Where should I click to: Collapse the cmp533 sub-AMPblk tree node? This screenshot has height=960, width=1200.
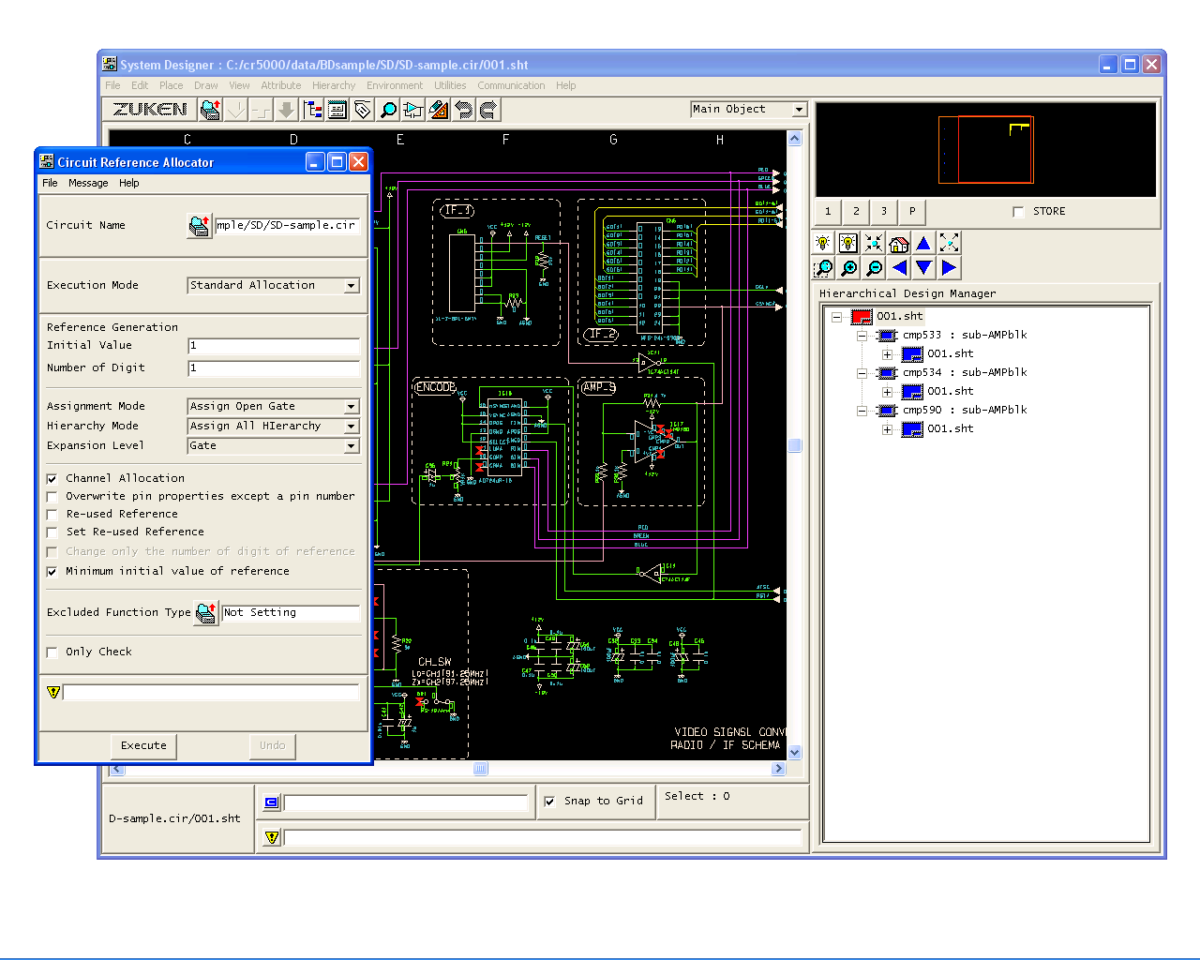click(862, 335)
